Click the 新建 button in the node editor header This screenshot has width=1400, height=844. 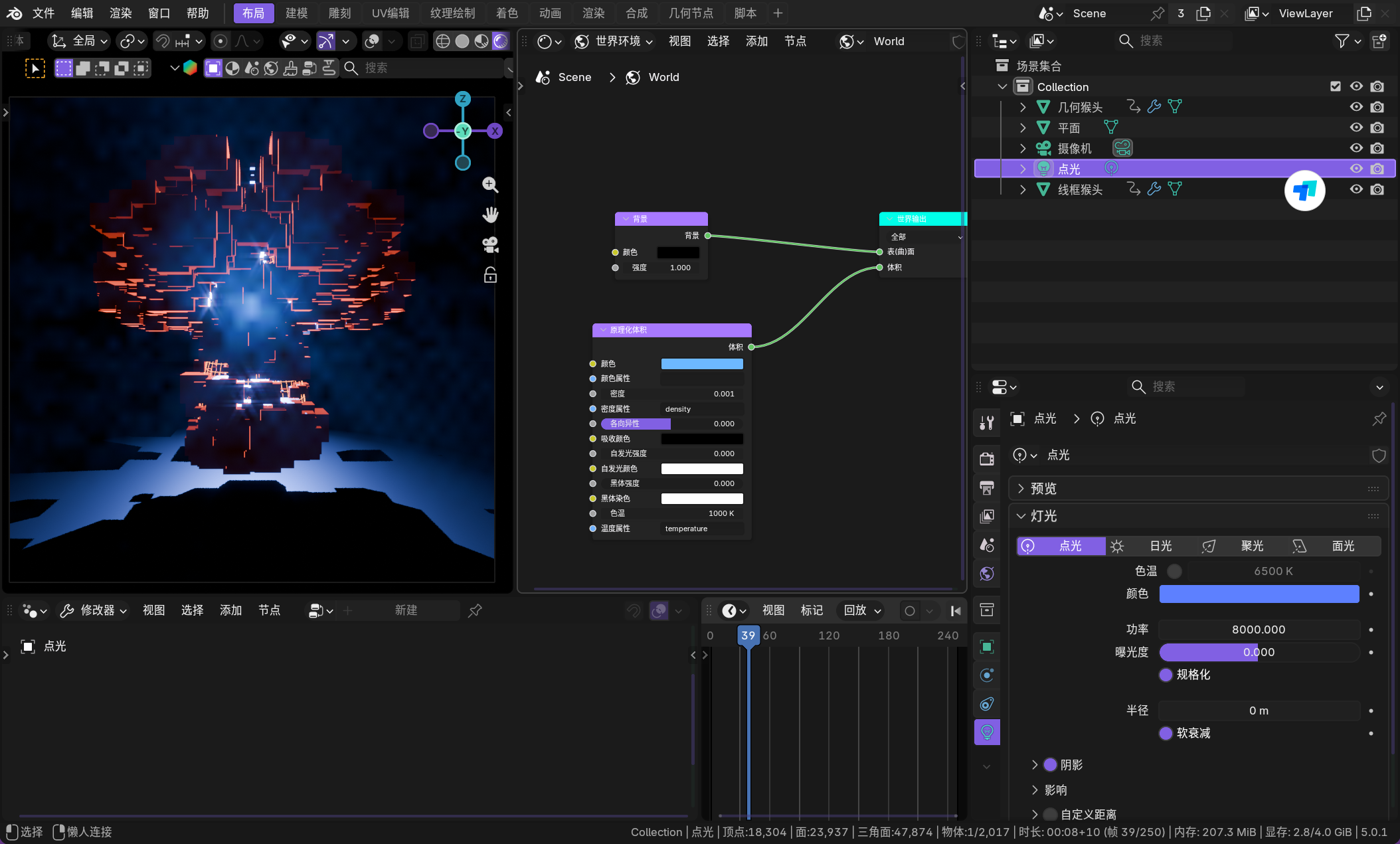pyautogui.click(x=406, y=610)
